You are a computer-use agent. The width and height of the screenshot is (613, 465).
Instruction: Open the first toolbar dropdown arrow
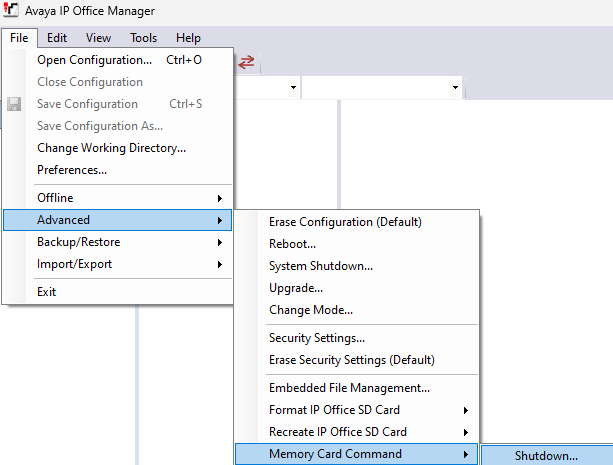pyautogui.click(x=293, y=87)
